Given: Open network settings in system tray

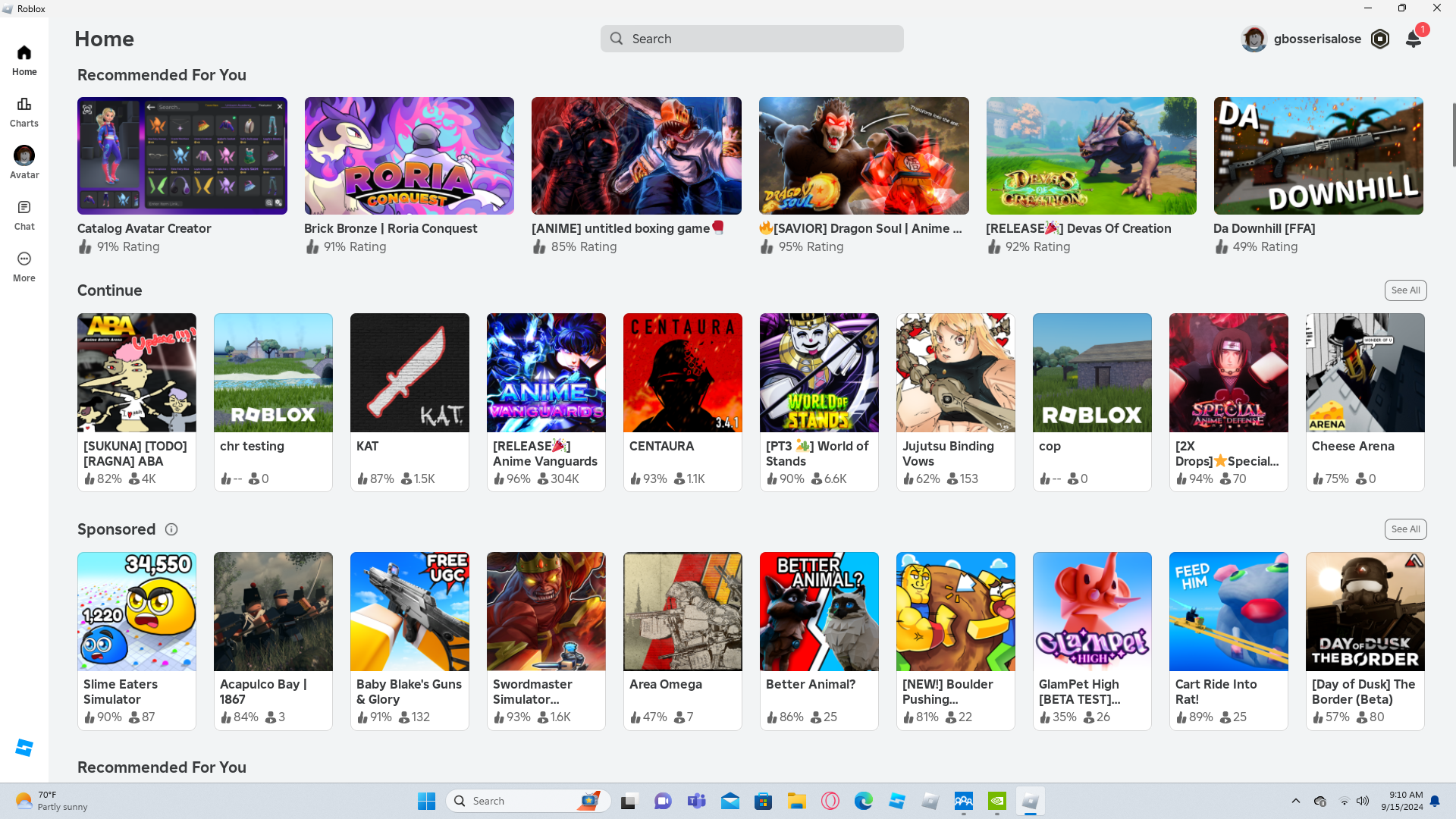Looking at the screenshot, I should (1344, 801).
